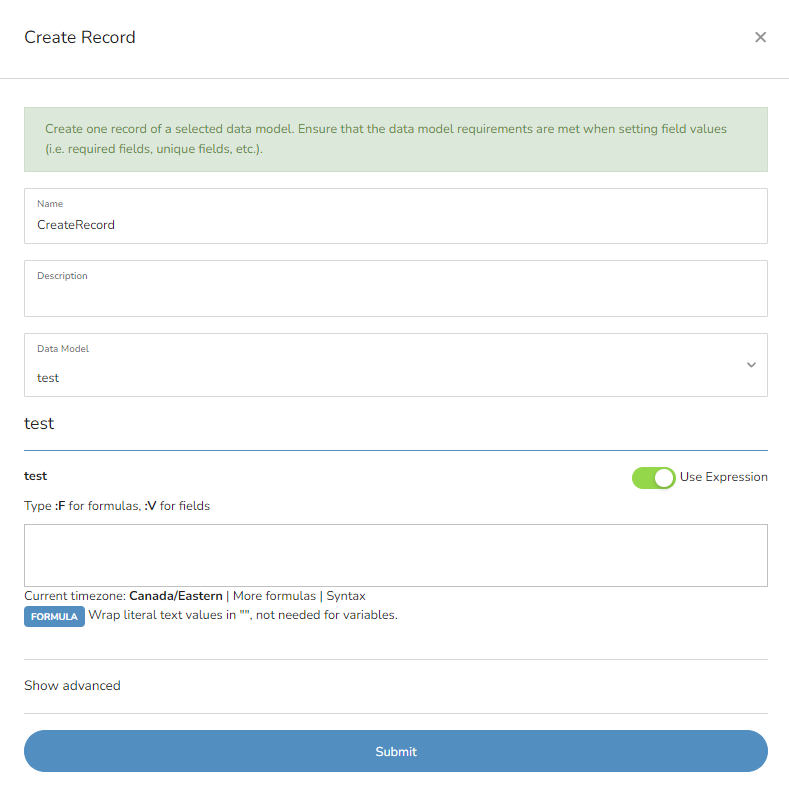The height and width of the screenshot is (794, 789).
Task: Select the Canada/Eastern timezone text
Action: [x=176, y=596]
